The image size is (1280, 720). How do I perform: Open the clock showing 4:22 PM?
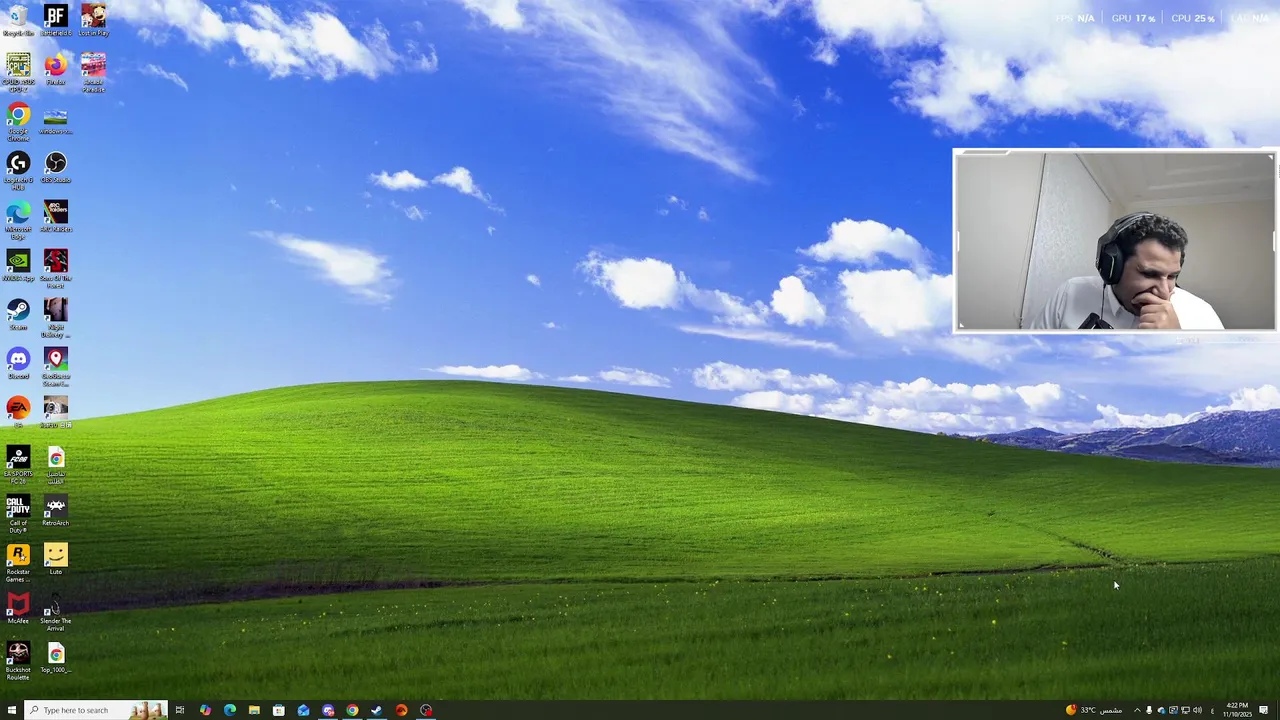point(1238,710)
